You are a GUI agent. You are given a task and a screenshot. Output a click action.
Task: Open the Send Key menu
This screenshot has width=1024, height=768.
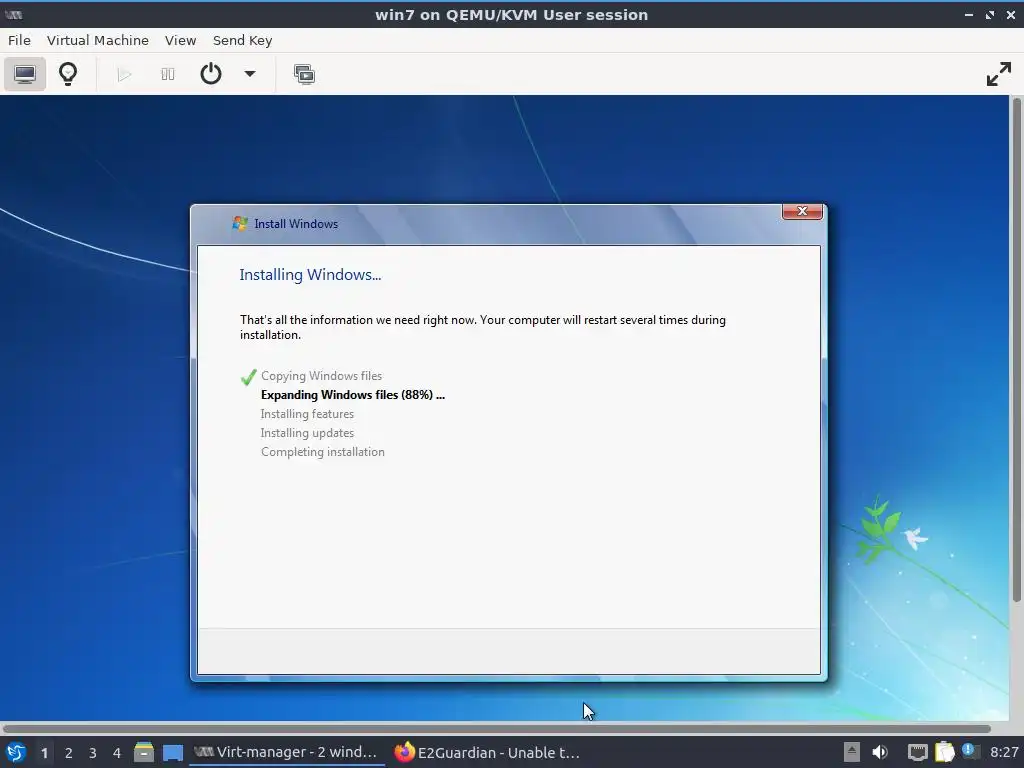pyautogui.click(x=242, y=40)
